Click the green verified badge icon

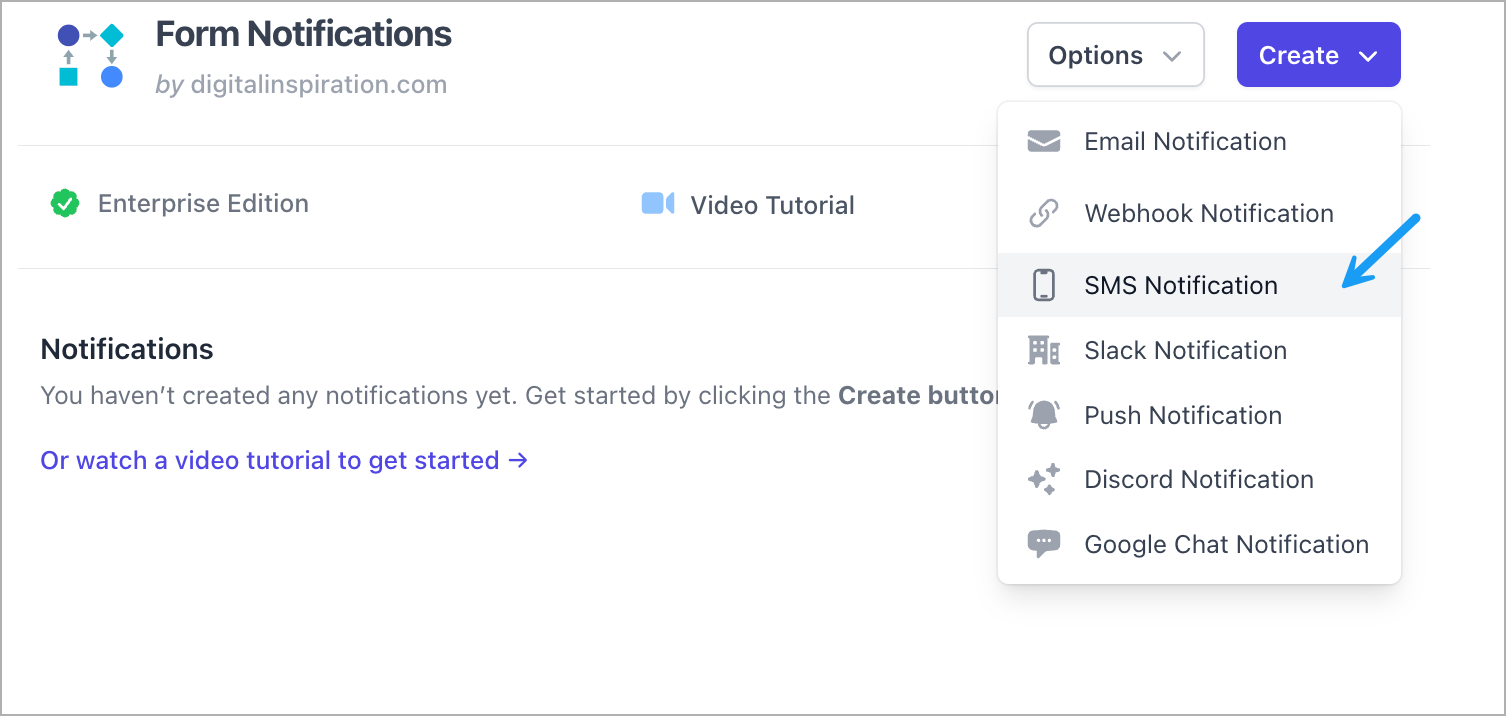(x=65, y=204)
